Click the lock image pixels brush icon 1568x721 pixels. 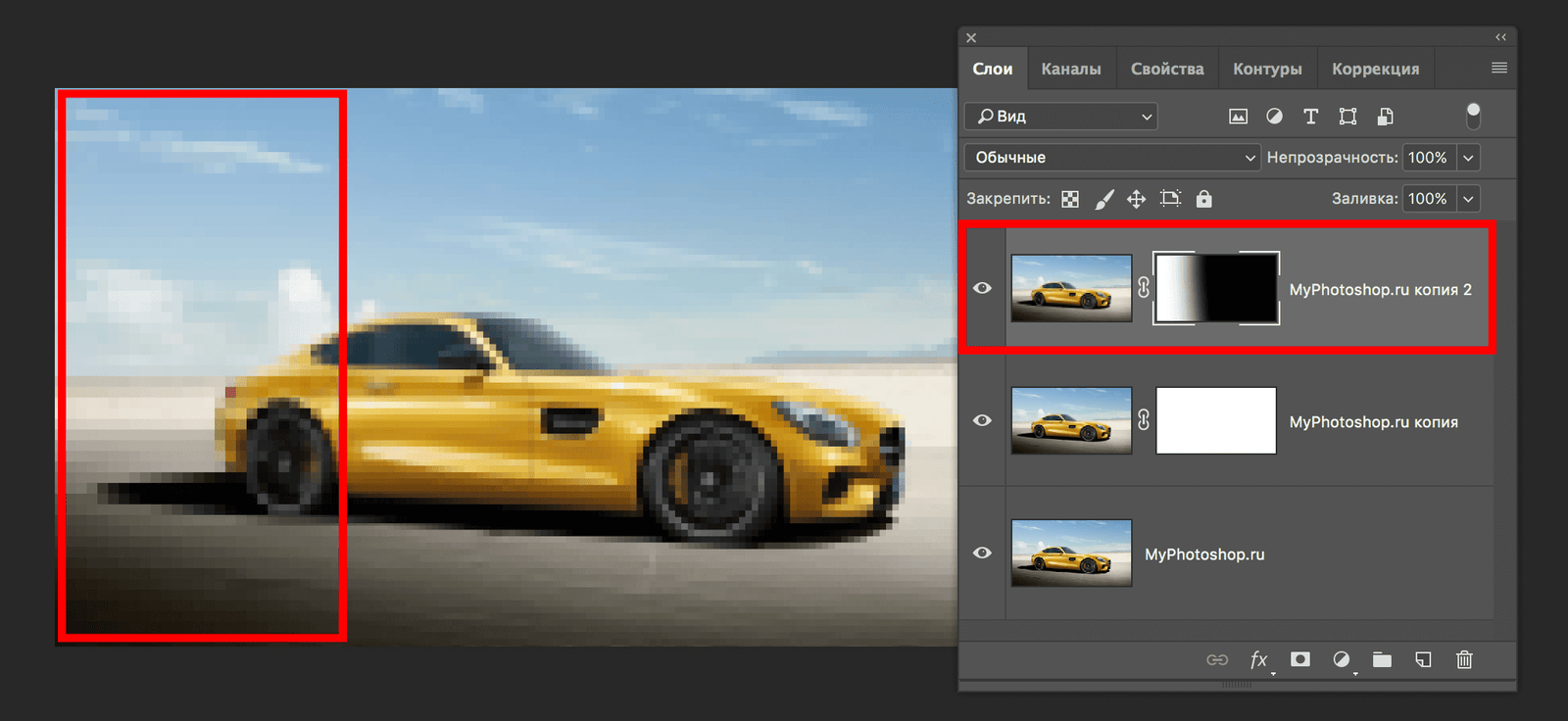1104,199
